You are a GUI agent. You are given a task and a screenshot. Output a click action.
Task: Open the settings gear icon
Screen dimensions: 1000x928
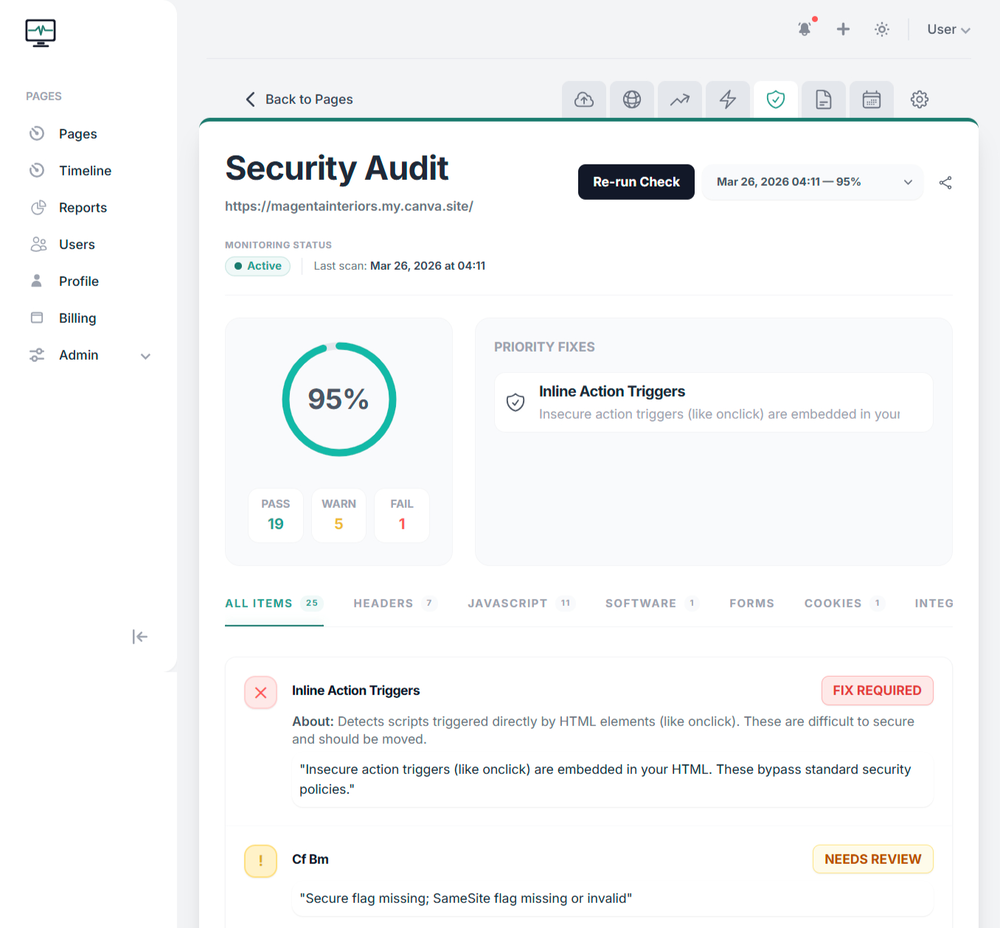coord(919,99)
